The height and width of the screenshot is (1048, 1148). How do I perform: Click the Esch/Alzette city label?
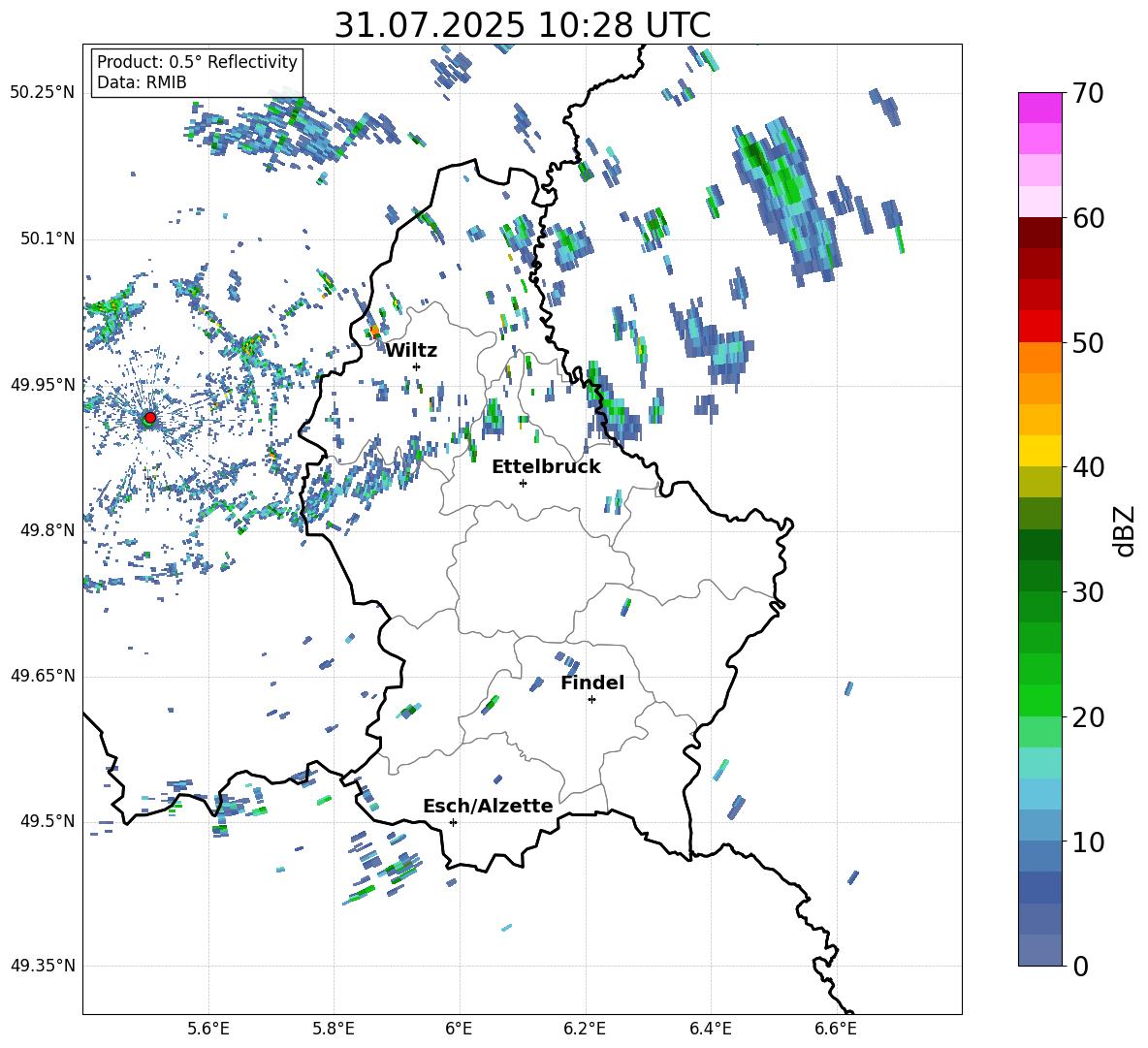pos(488,806)
